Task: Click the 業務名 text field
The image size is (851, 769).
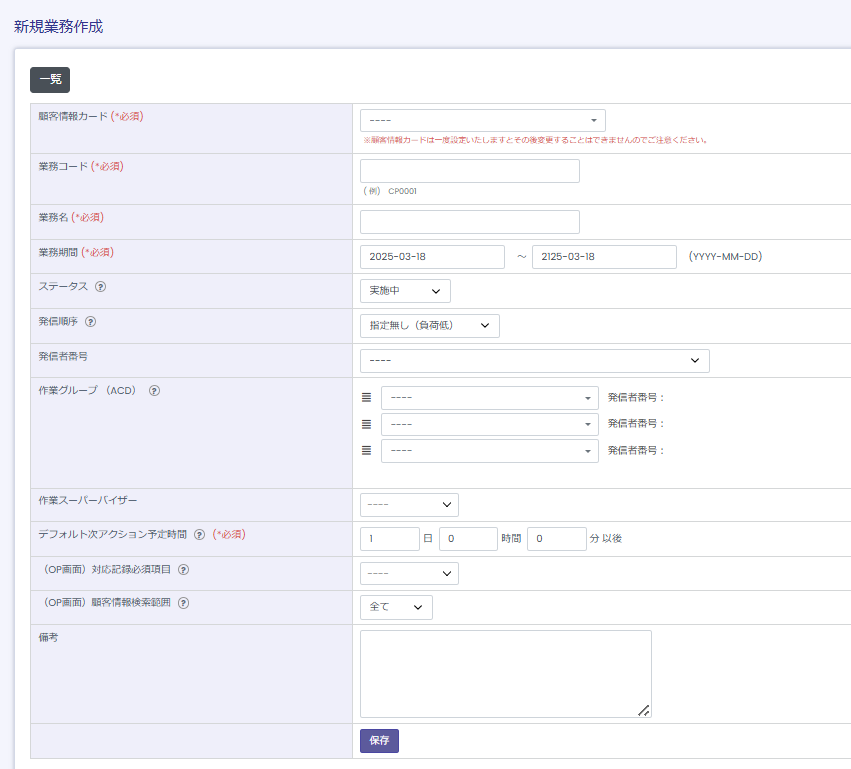Action: pyautogui.click(x=469, y=222)
